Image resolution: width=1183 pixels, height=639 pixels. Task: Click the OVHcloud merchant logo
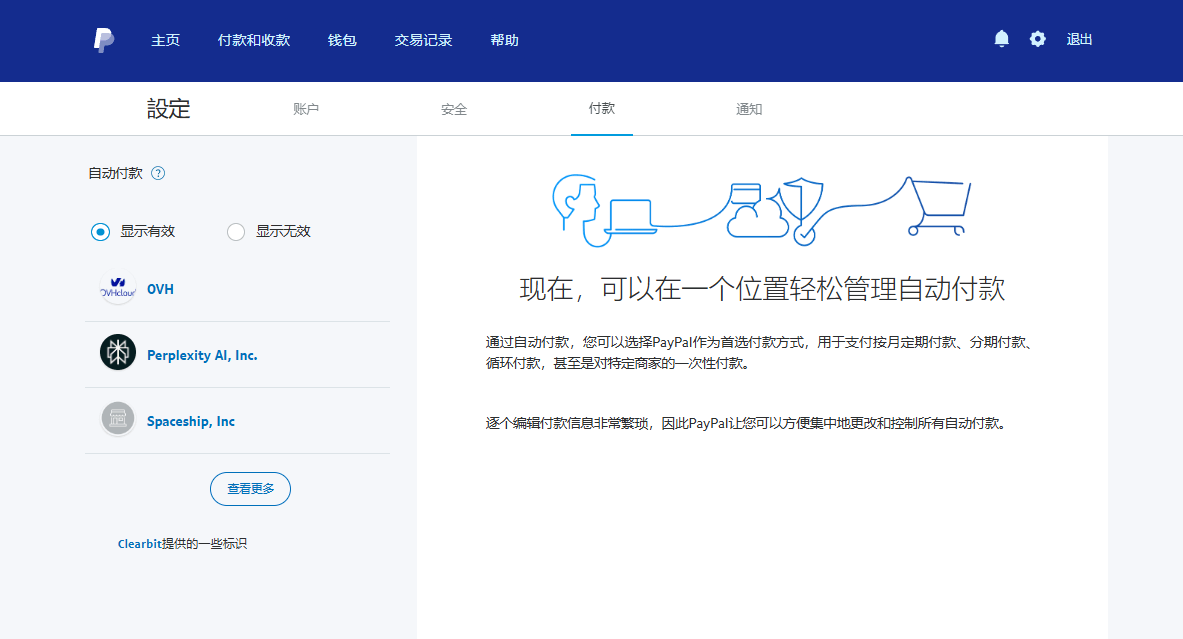[118, 289]
